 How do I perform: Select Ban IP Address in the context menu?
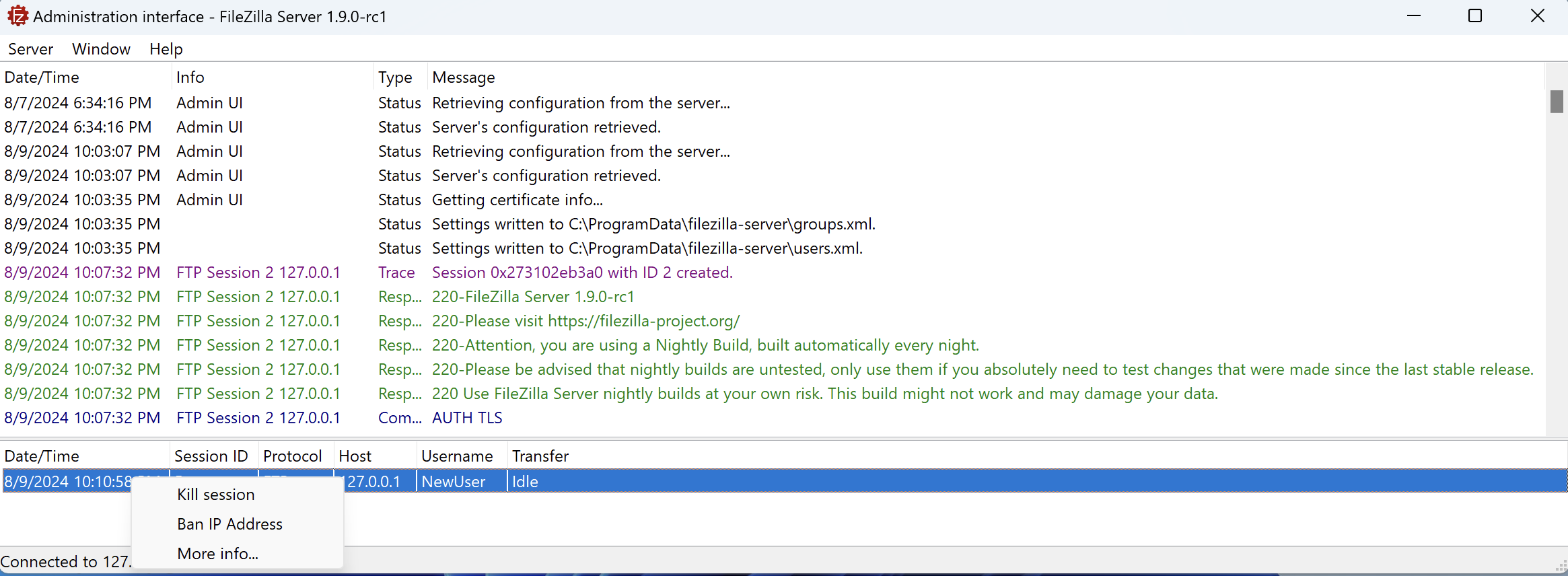(x=229, y=524)
